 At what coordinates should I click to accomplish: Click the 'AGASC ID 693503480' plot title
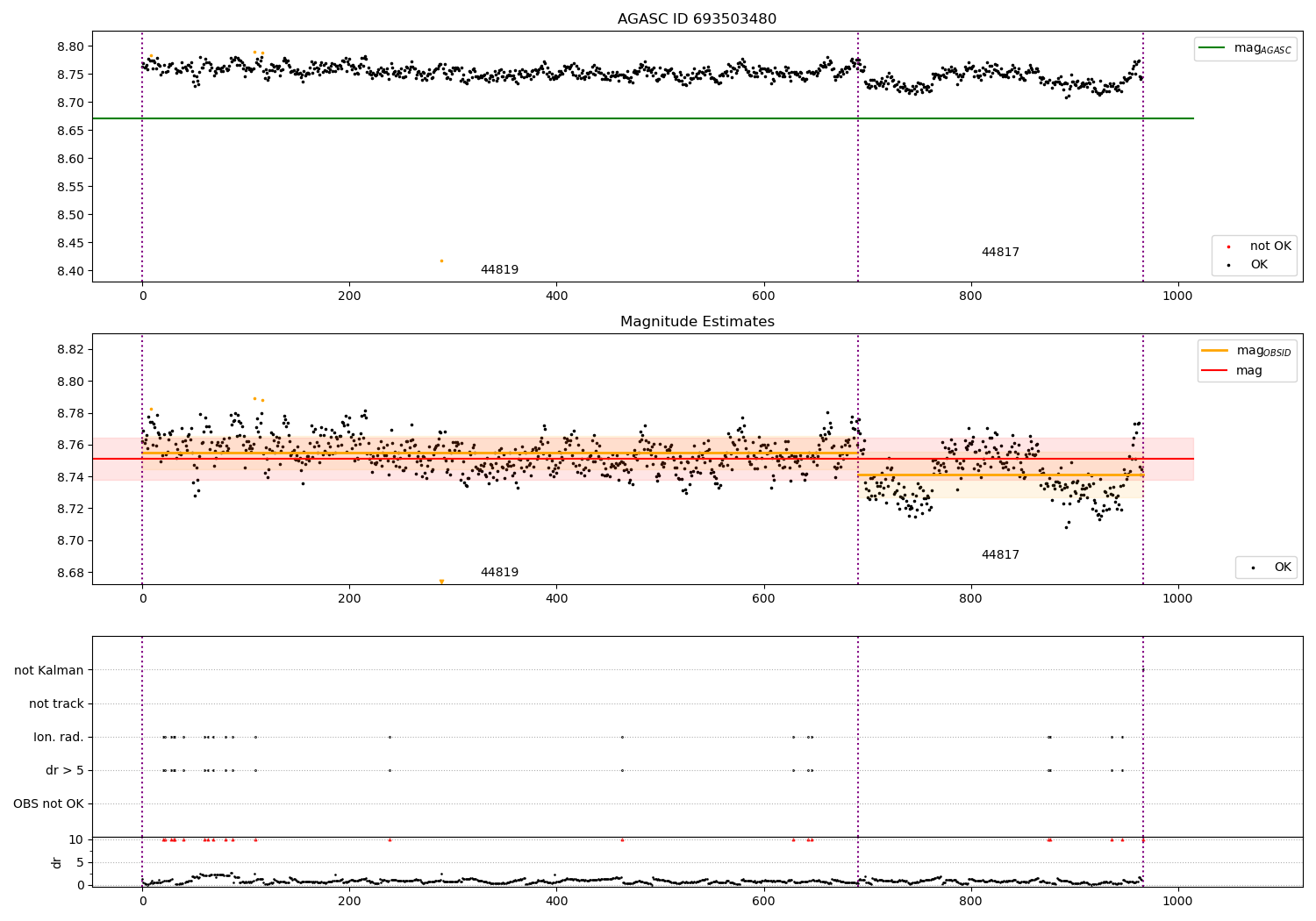click(697, 19)
